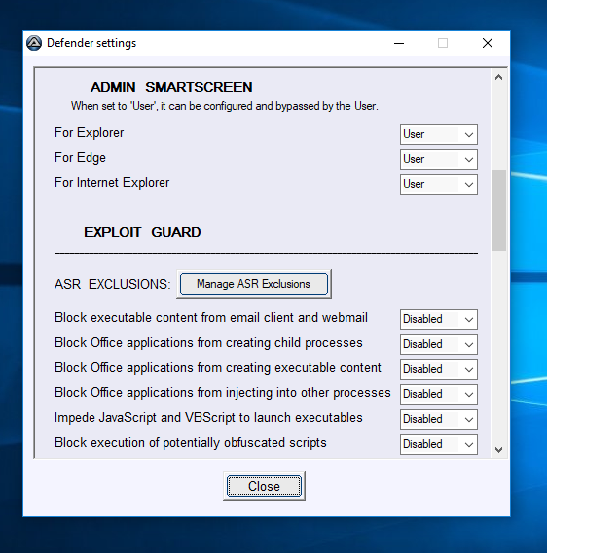Open dropdown for Impede JavaScript and VBScript
The image size is (614, 553).
(439, 419)
